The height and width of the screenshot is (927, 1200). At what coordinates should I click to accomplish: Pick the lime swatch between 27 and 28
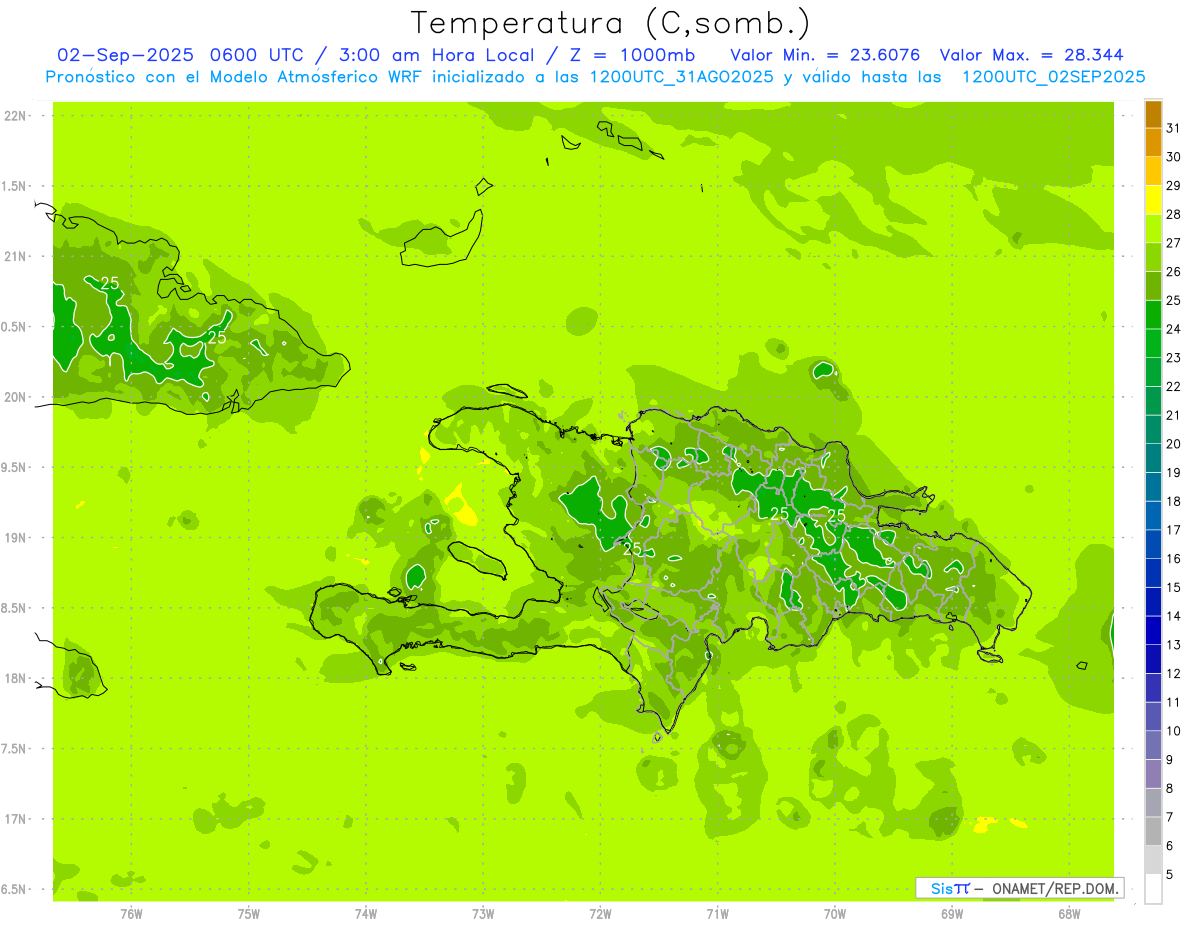pyautogui.click(x=1153, y=229)
